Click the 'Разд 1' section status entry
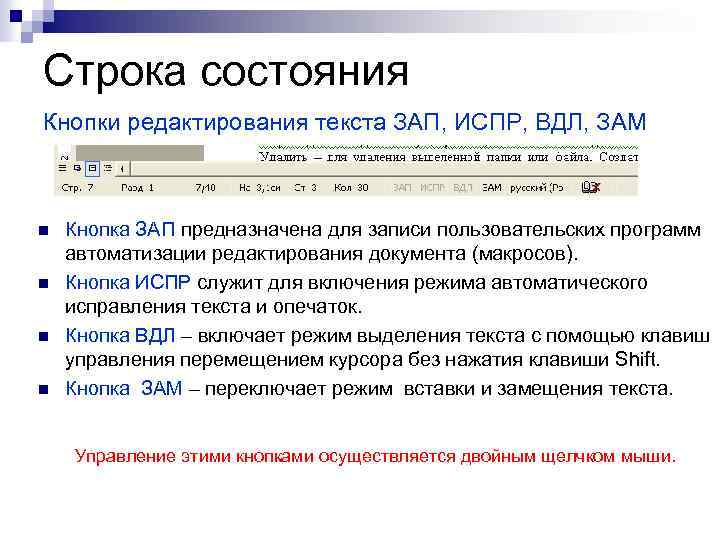The height and width of the screenshot is (540, 720). tap(137, 187)
